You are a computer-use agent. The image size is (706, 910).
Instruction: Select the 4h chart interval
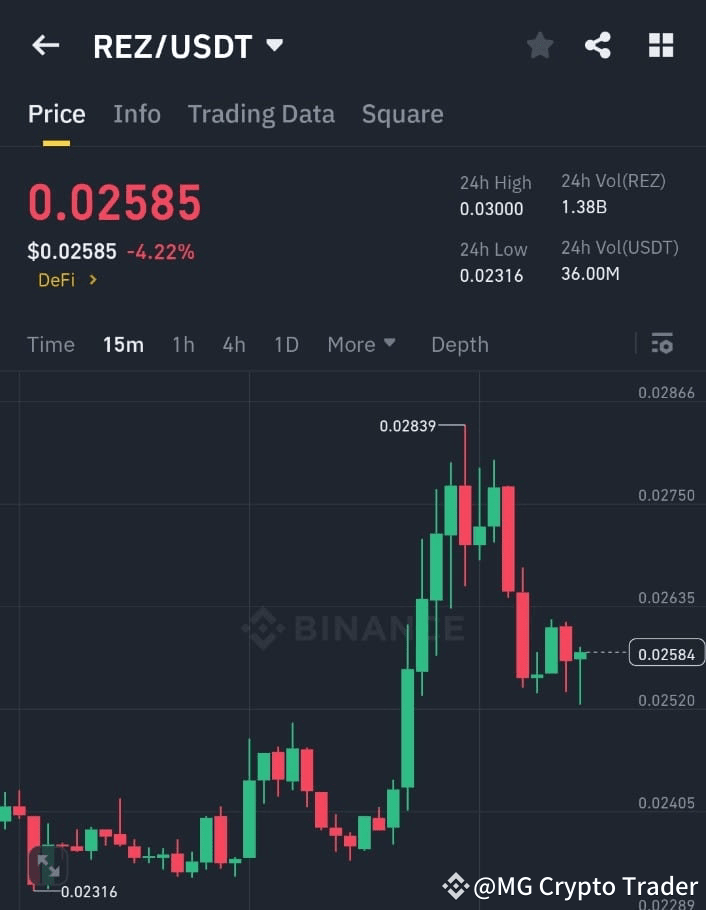(233, 344)
